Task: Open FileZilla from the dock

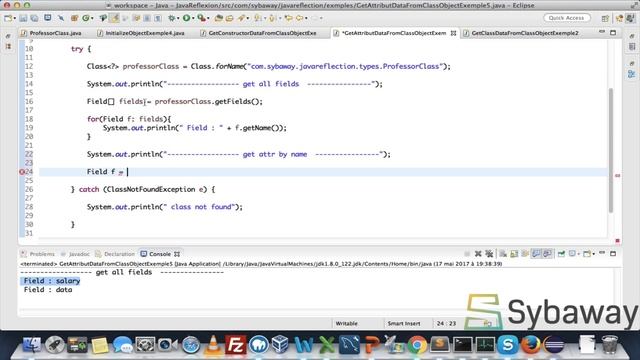Action: click(x=236, y=345)
